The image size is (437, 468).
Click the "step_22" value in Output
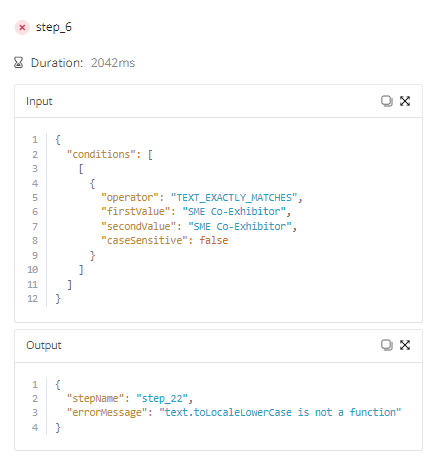tap(162, 399)
